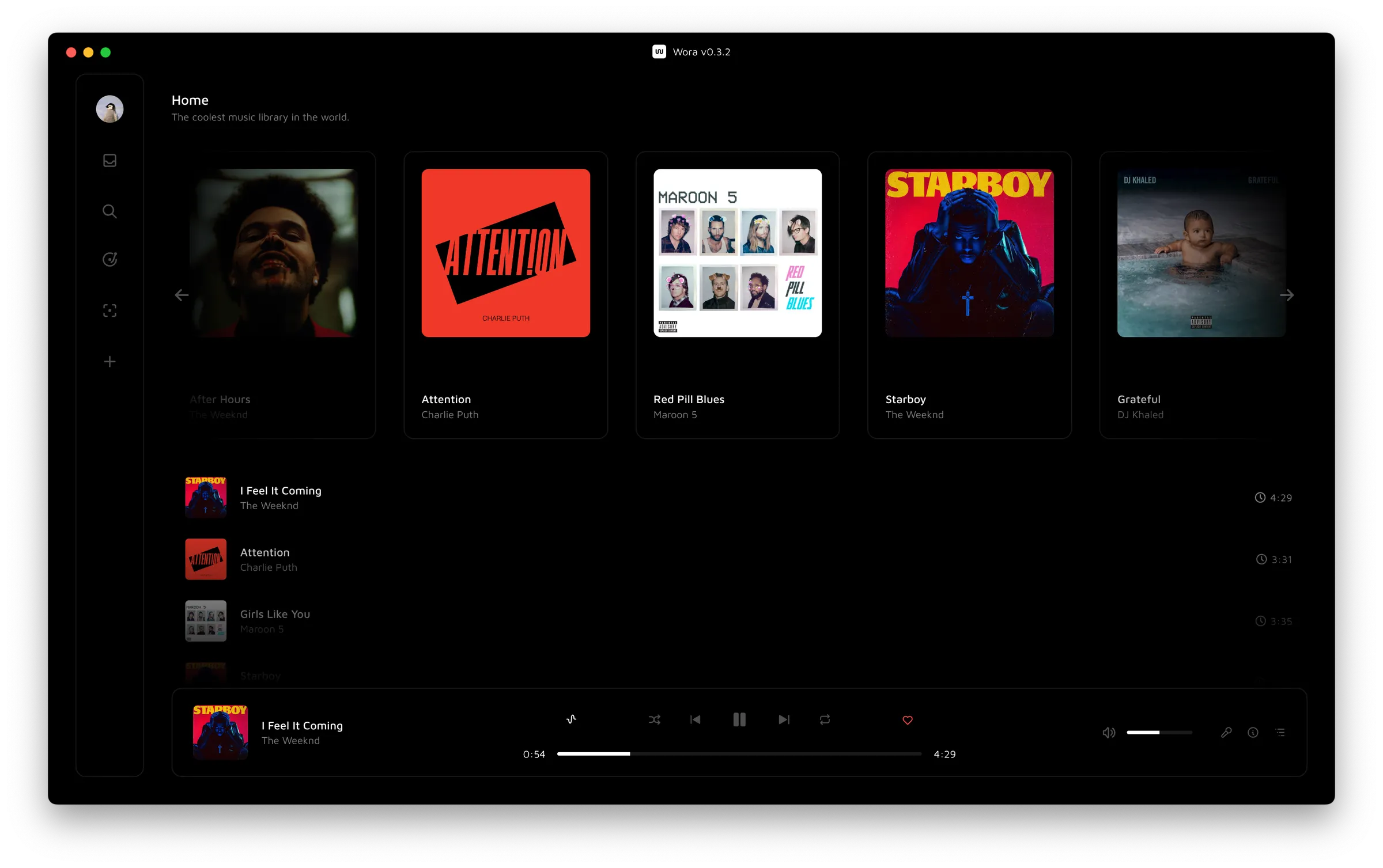
Task: Open the queue list icon in player bar
Action: (x=1281, y=732)
